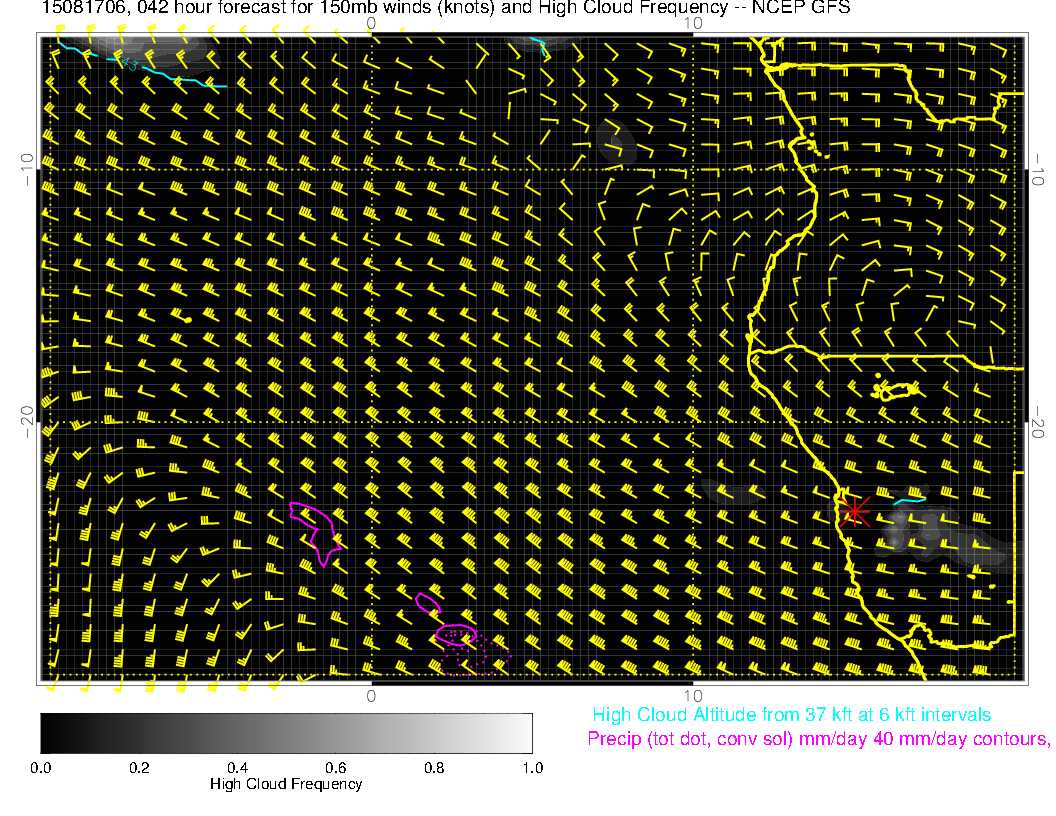
Task: Click the magenta Precip legend text
Action: click(x=818, y=739)
